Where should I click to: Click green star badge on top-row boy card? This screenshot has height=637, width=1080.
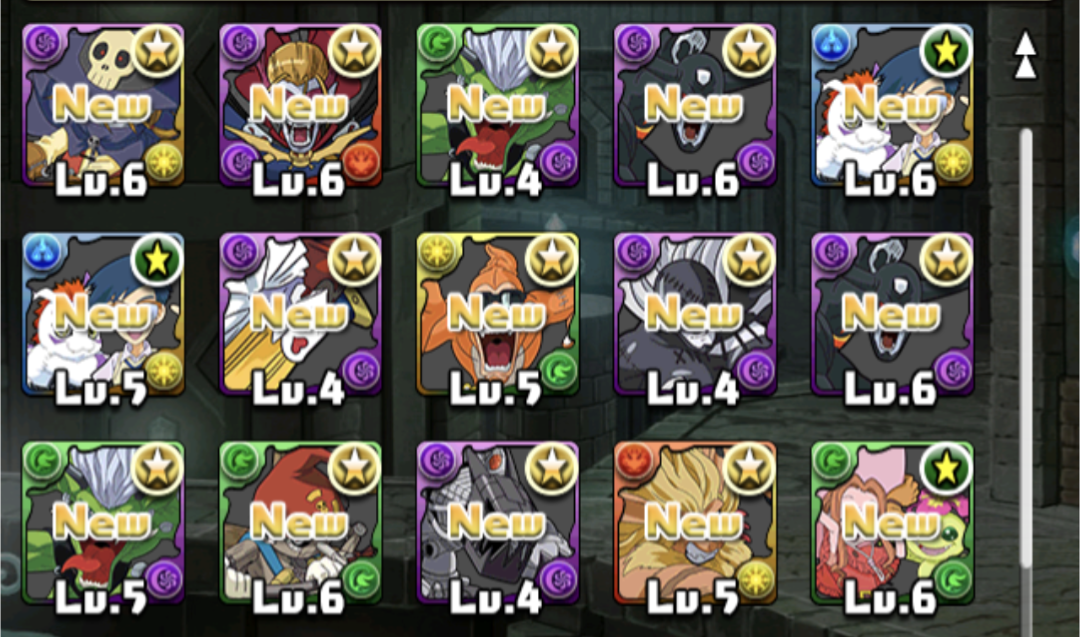(946, 51)
